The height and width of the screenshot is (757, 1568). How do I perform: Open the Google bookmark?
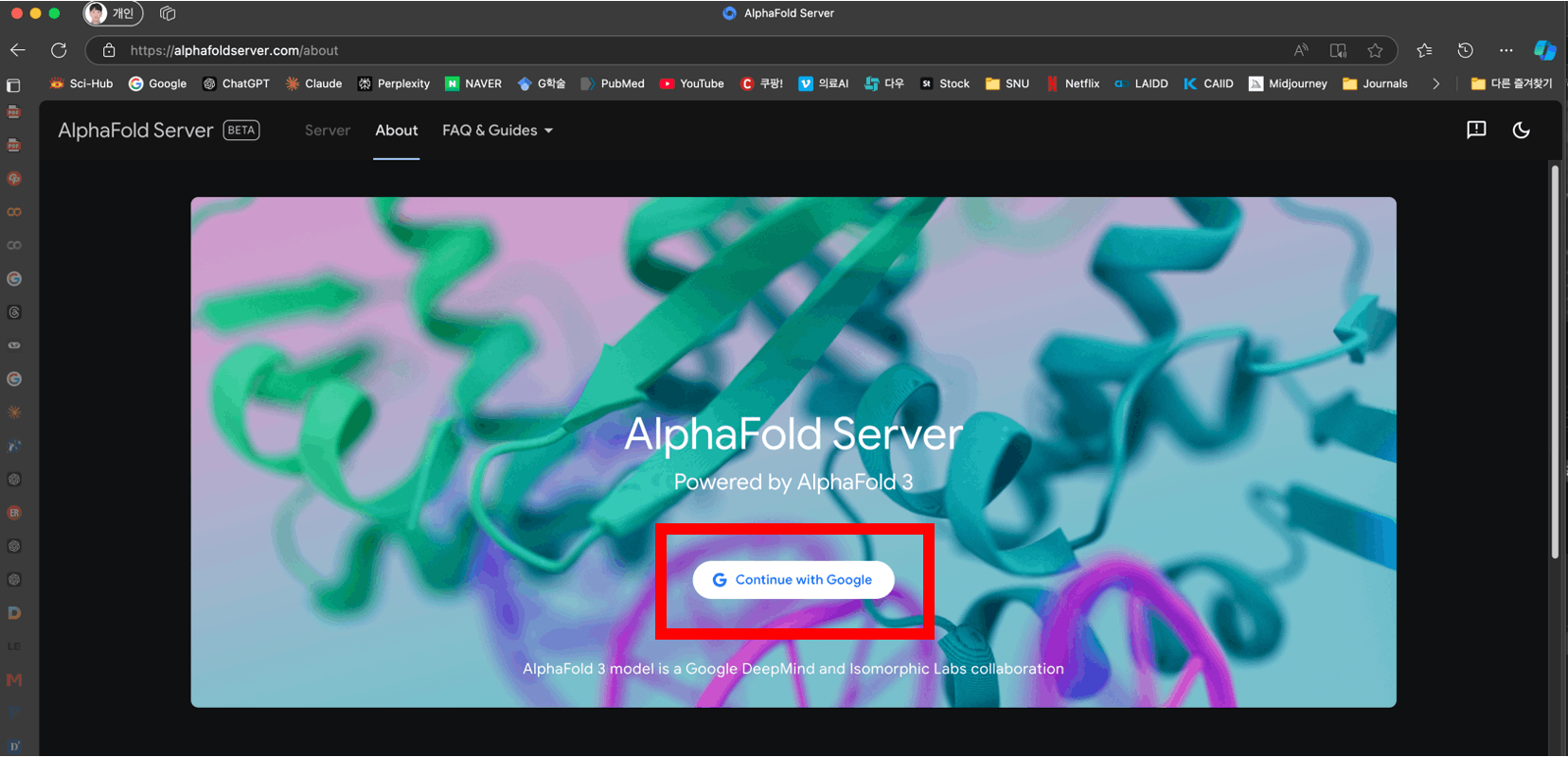[x=158, y=83]
